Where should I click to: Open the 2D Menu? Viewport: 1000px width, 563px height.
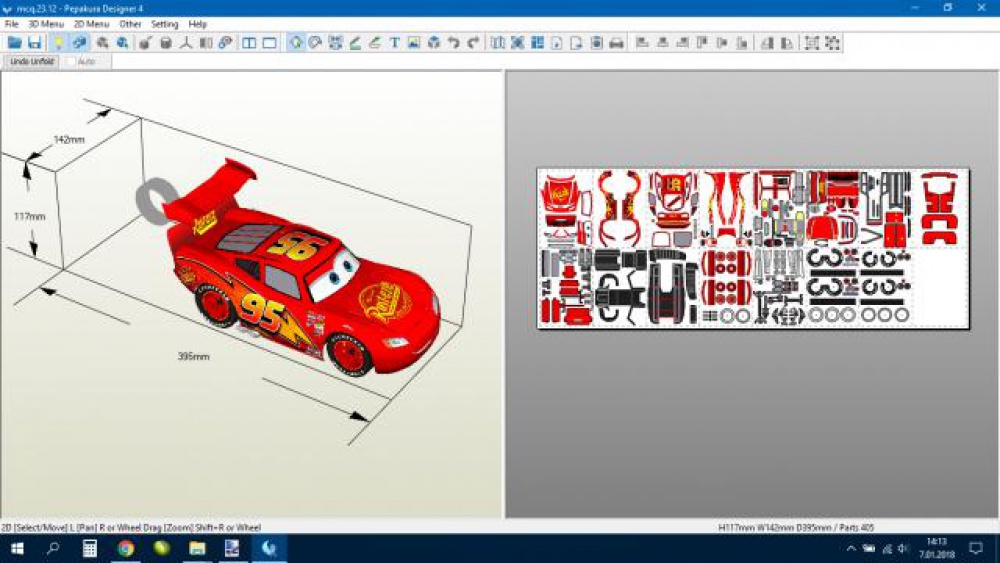click(x=91, y=24)
